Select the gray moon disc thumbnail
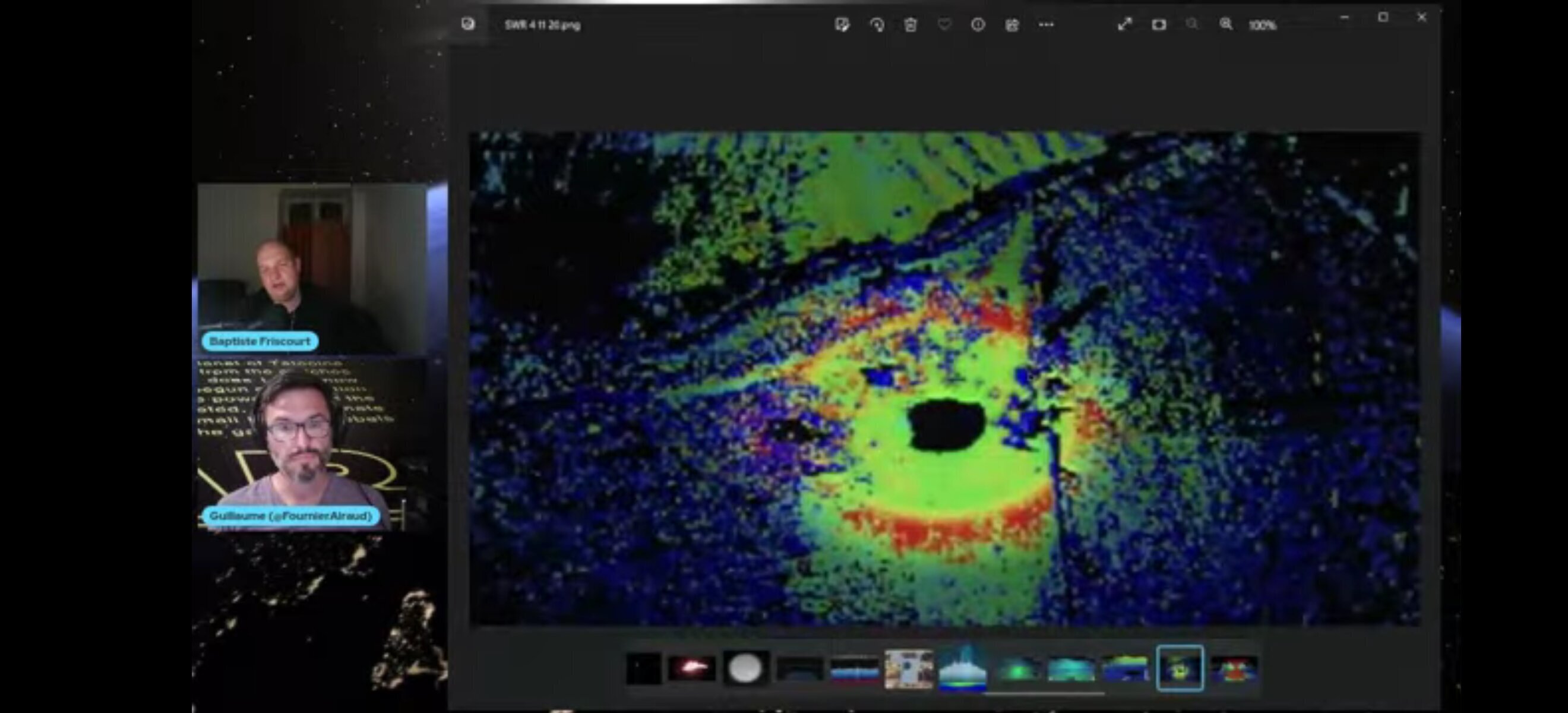Screen dimensions: 1568x713 pos(745,668)
